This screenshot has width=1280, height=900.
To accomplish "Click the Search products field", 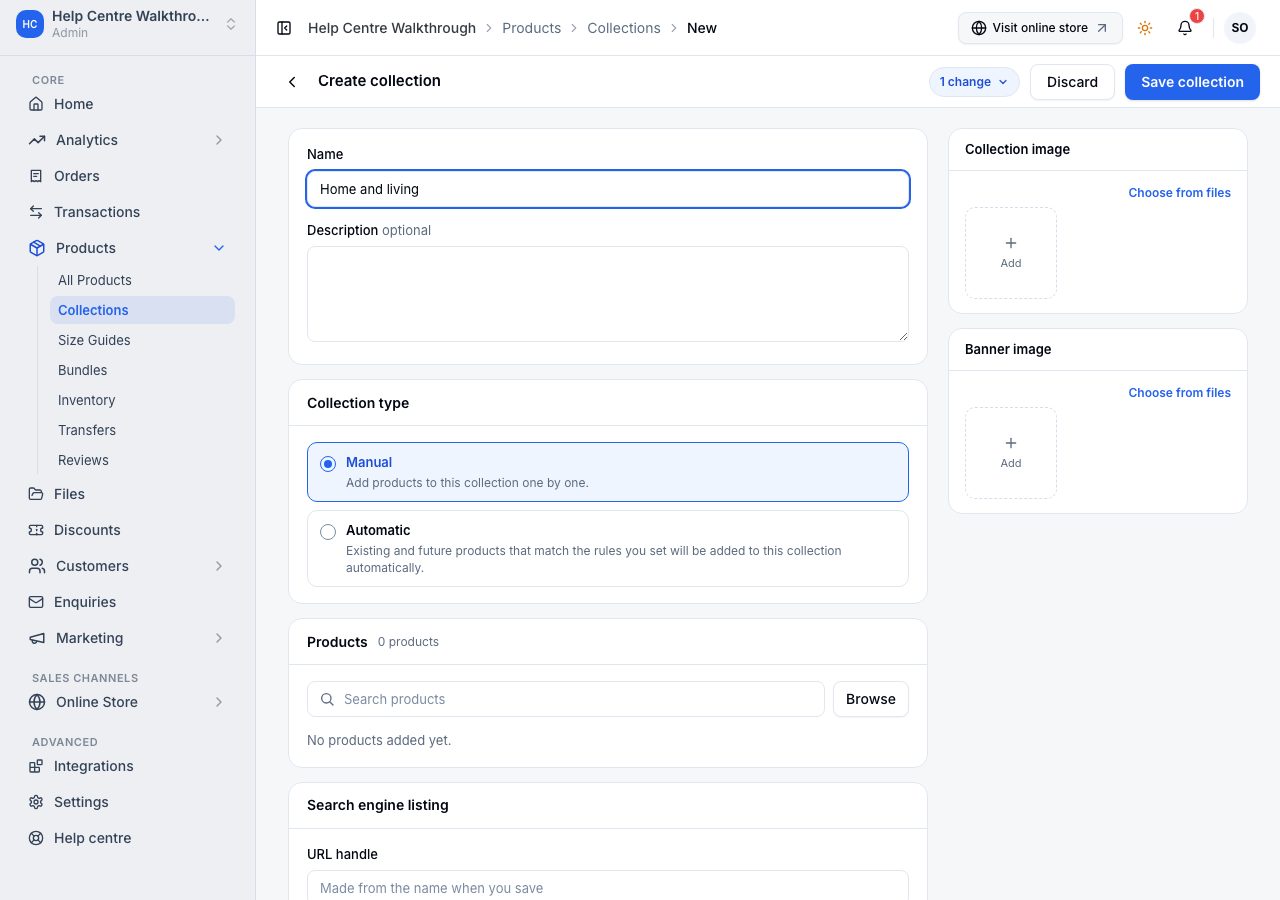I will 566,699.
